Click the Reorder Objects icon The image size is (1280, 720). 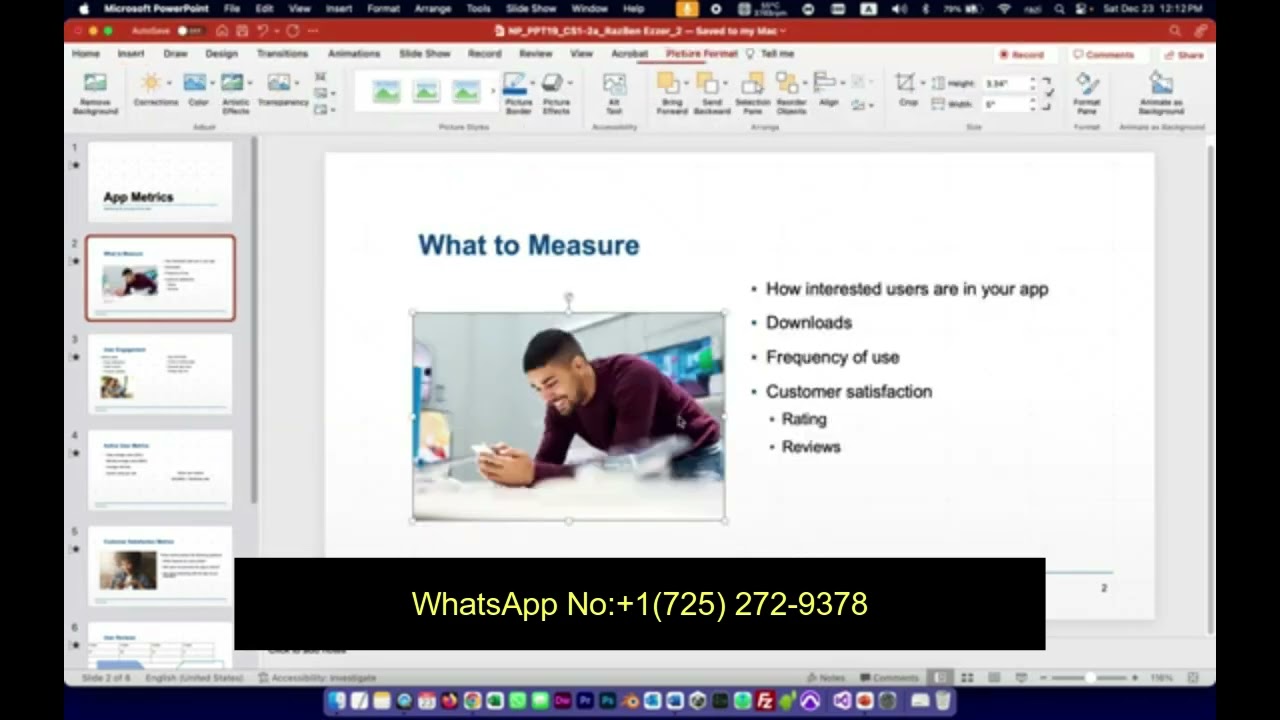click(787, 83)
